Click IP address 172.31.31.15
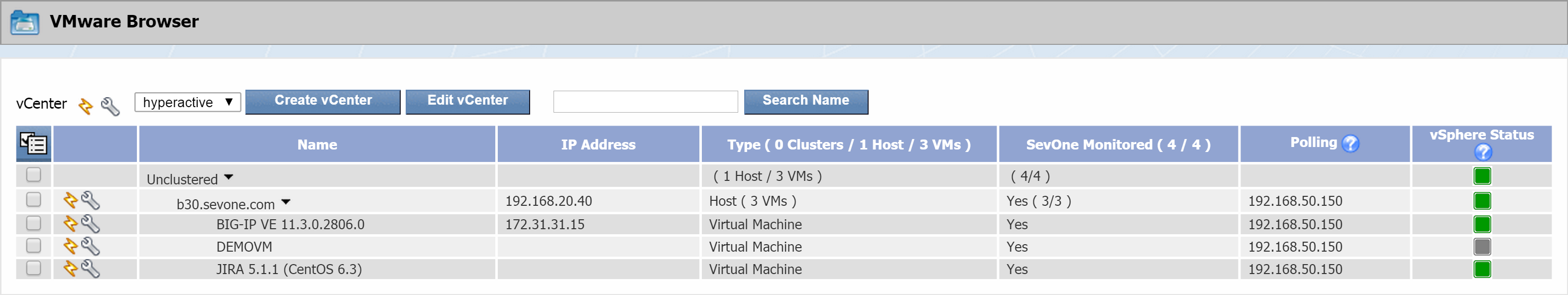1568x295 pixels. pyautogui.click(x=545, y=225)
